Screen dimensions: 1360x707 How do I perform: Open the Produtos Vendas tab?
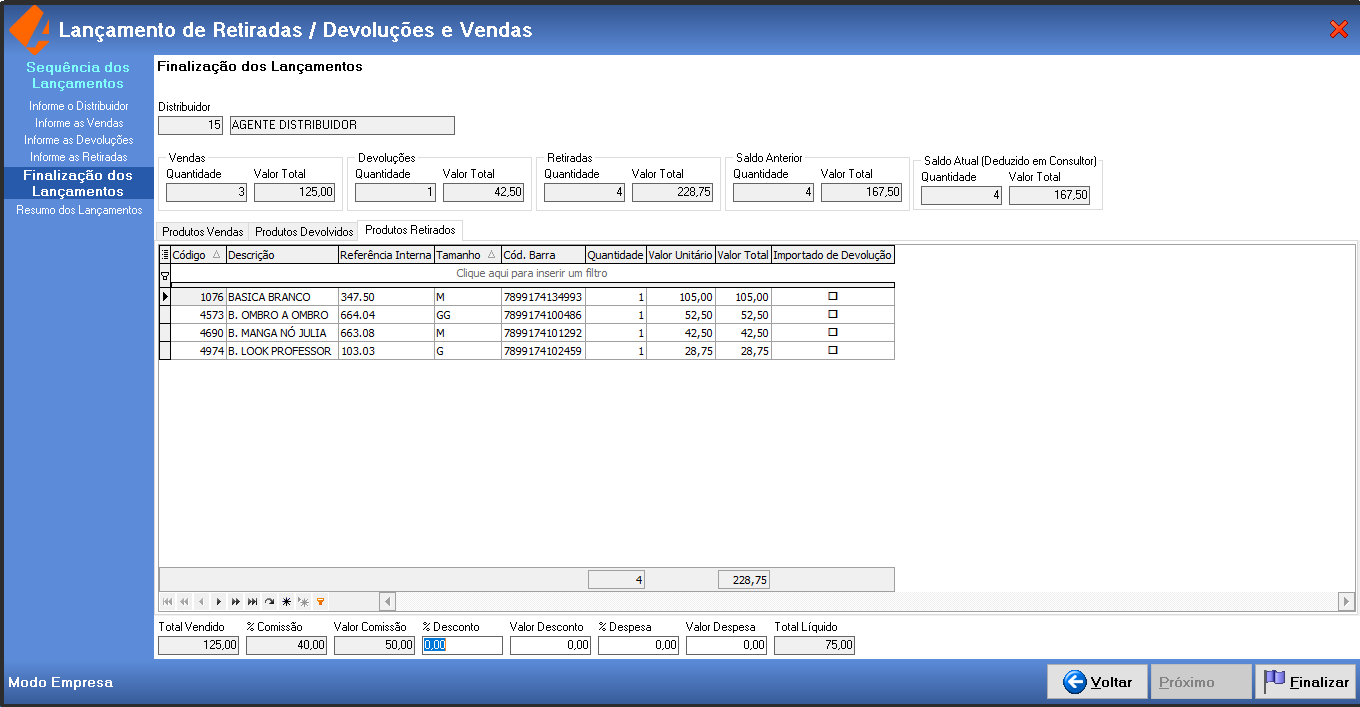click(x=203, y=232)
